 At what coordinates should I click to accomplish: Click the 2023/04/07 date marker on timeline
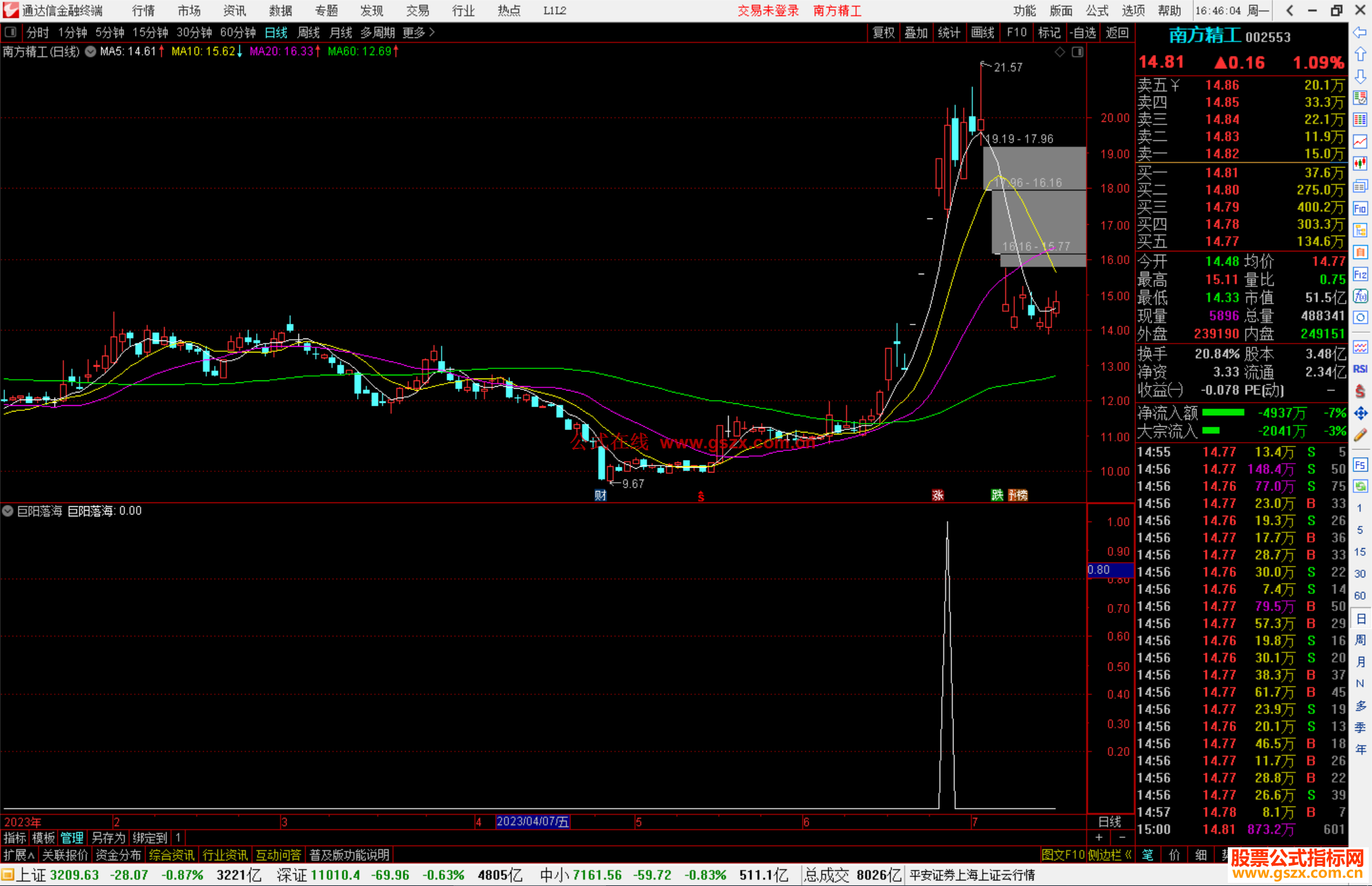532,821
